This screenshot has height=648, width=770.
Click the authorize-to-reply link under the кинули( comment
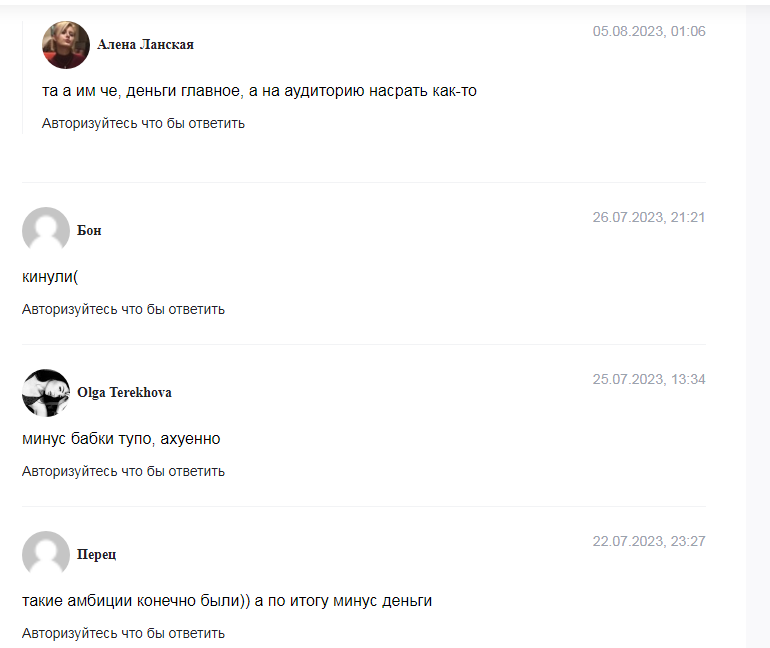point(123,309)
